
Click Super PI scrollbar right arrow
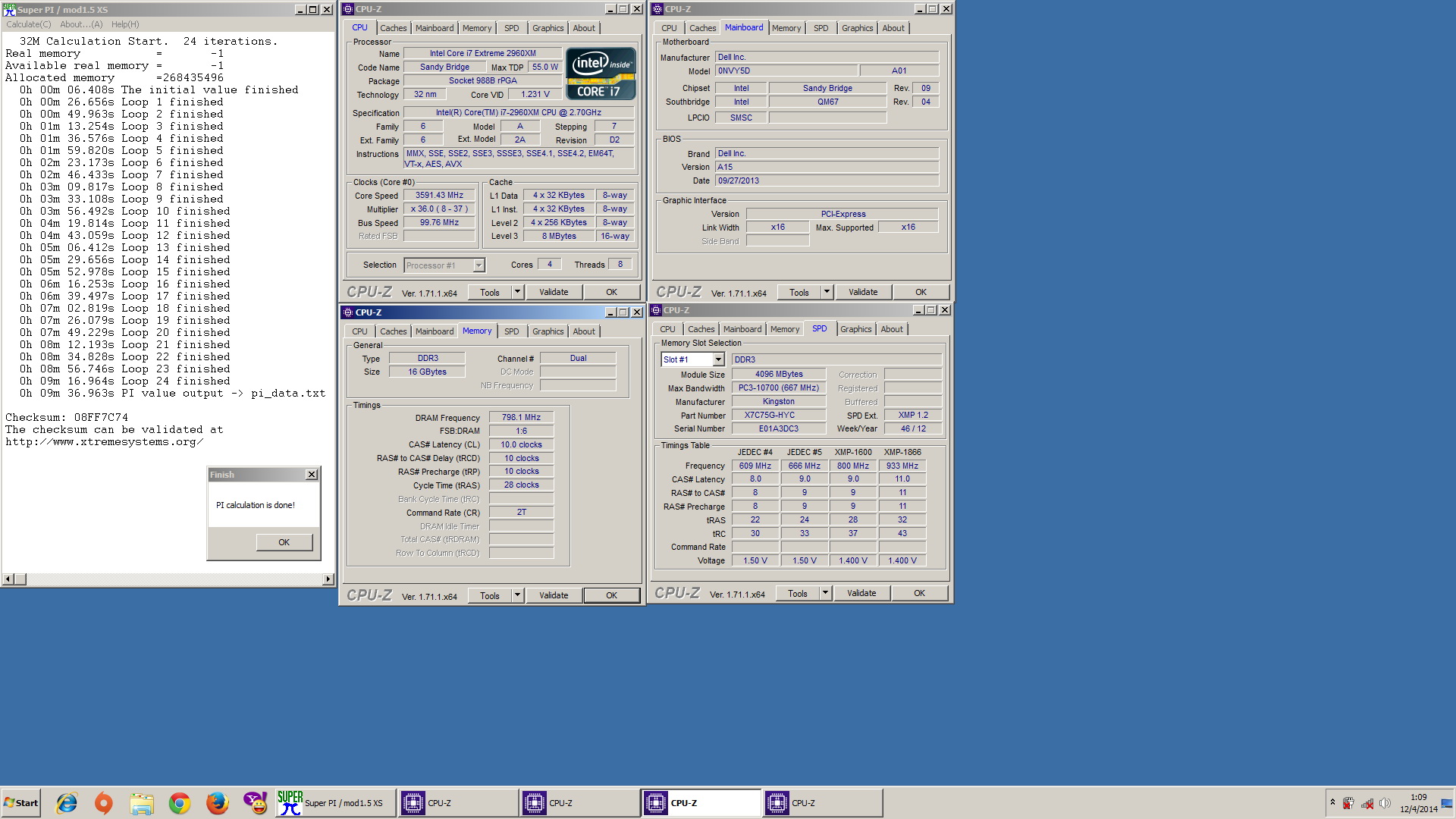328,579
